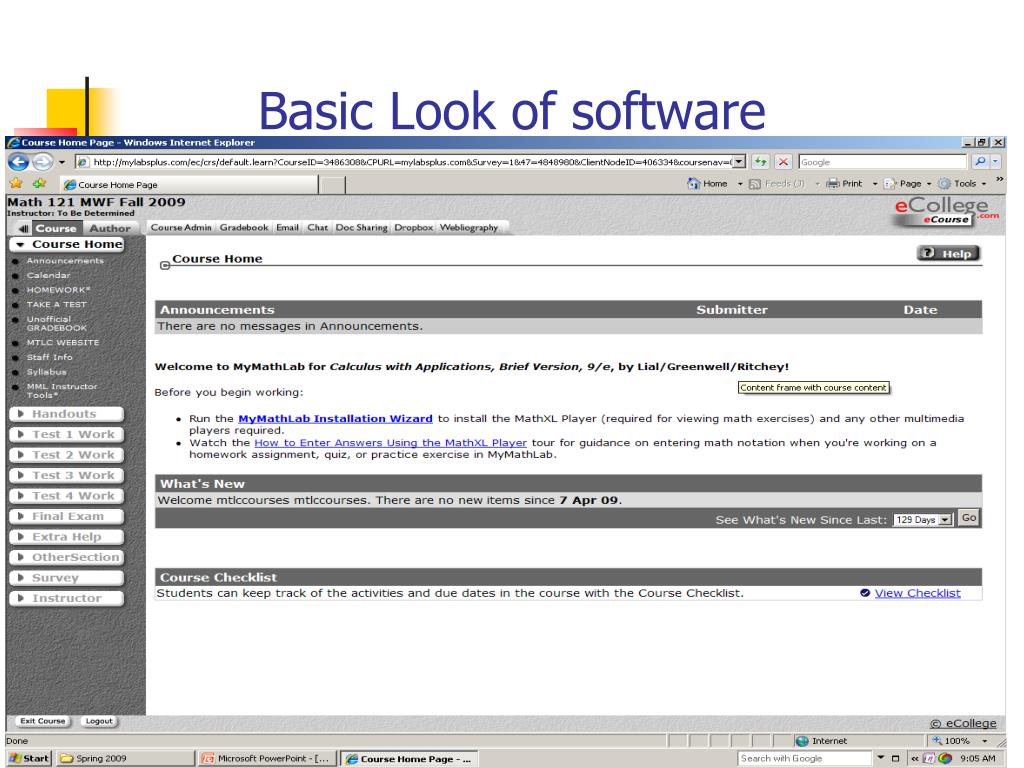The height and width of the screenshot is (768, 1024).
Task: Open the Course Admin tab
Action: point(181,227)
